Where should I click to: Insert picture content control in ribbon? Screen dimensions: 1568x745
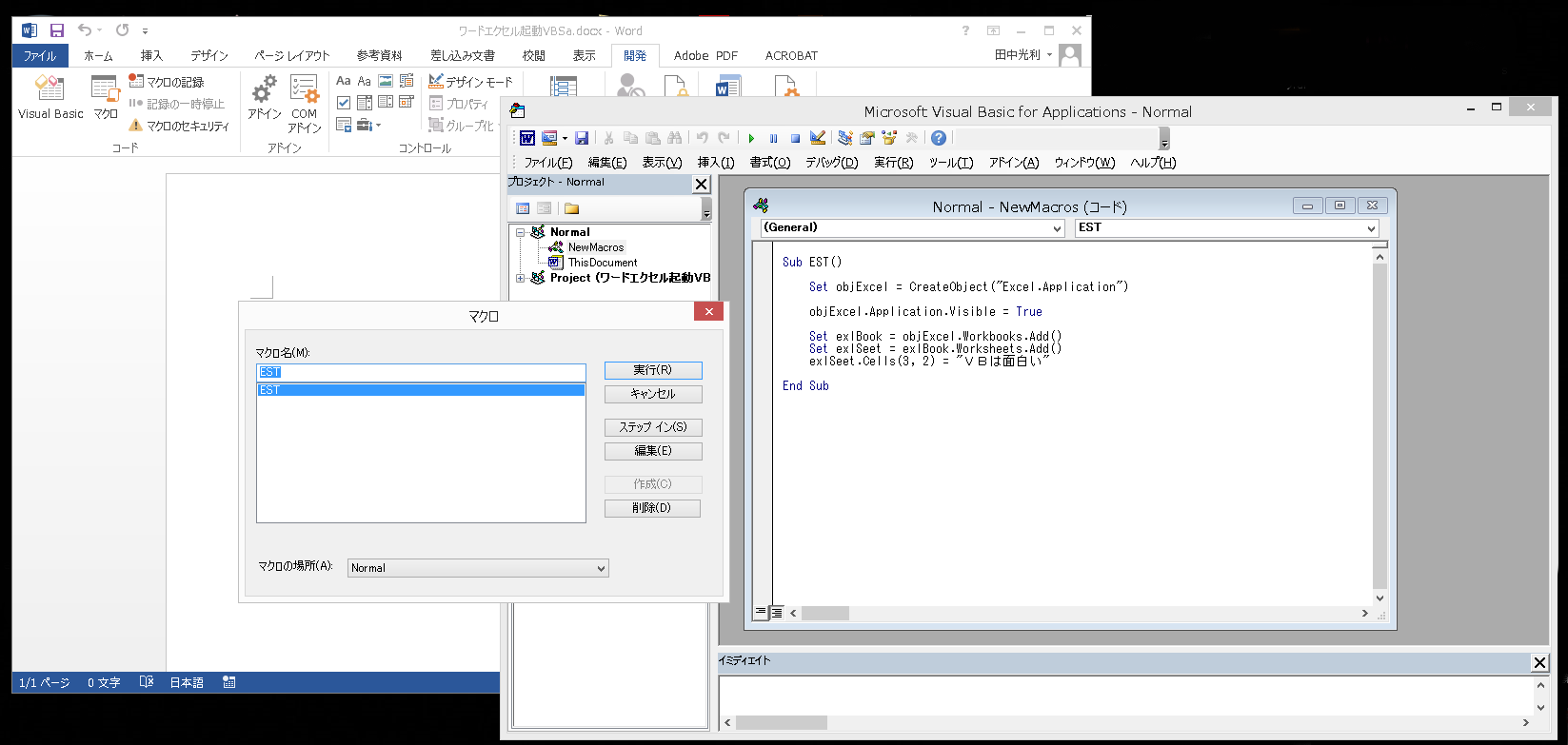[386, 82]
